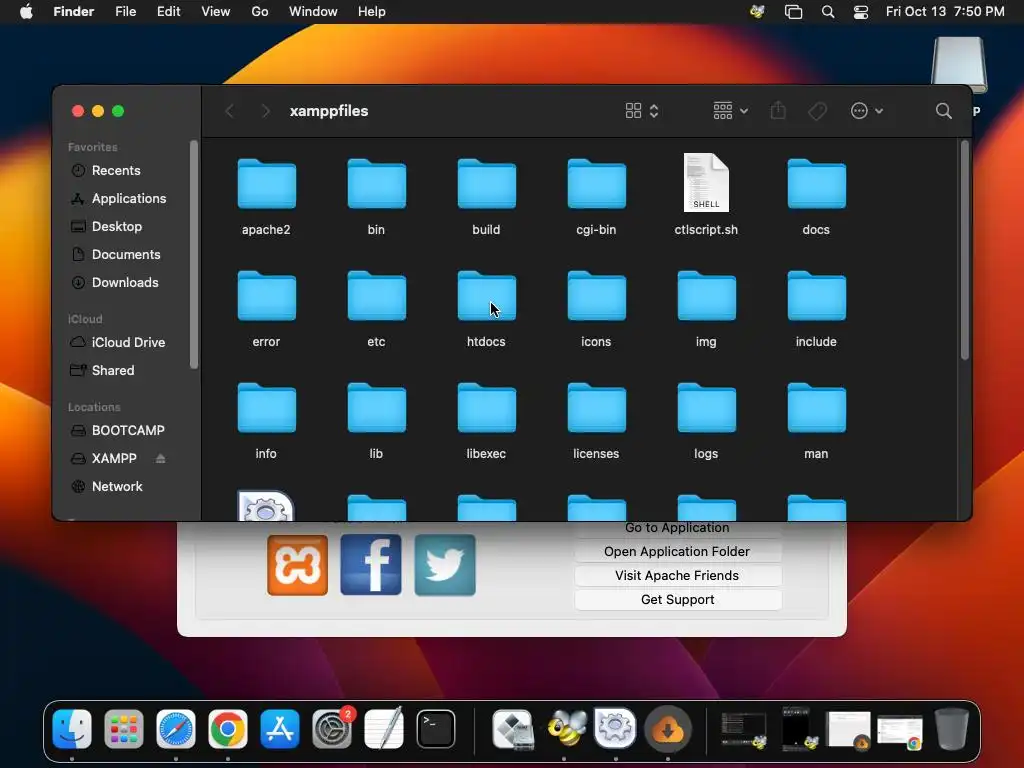The height and width of the screenshot is (768, 1024).
Task: Select the icons folder
Action: tap(596, 296)
